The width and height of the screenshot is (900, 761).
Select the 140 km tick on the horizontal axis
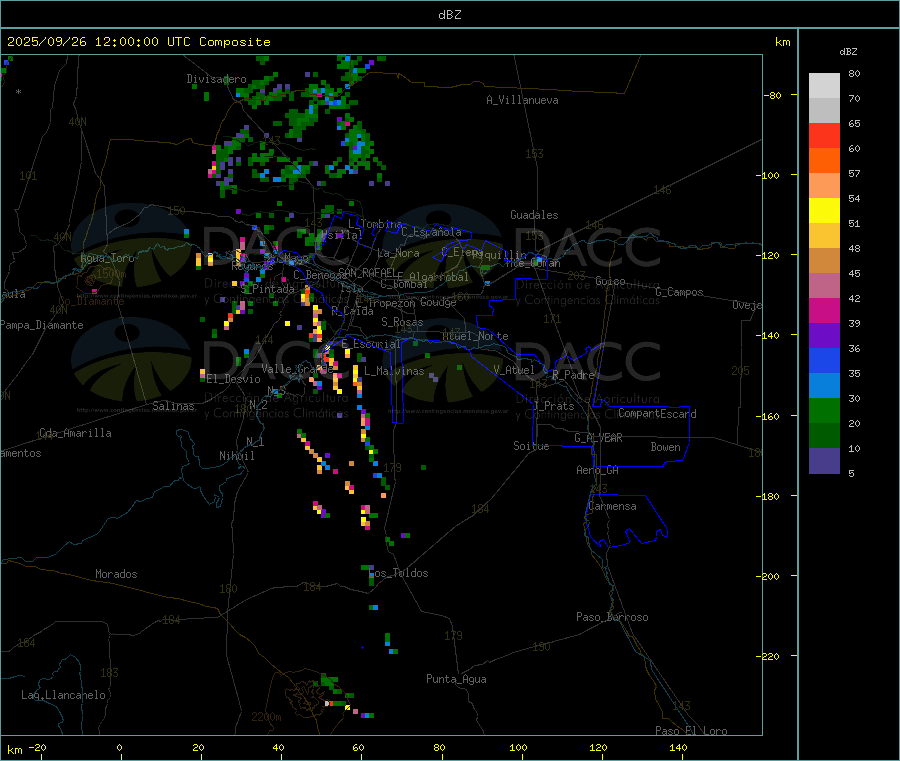(x=678, y=748)
